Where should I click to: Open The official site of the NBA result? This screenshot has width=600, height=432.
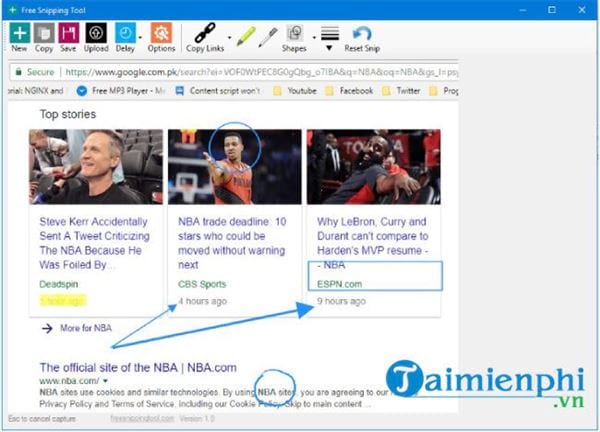(138, 367)
